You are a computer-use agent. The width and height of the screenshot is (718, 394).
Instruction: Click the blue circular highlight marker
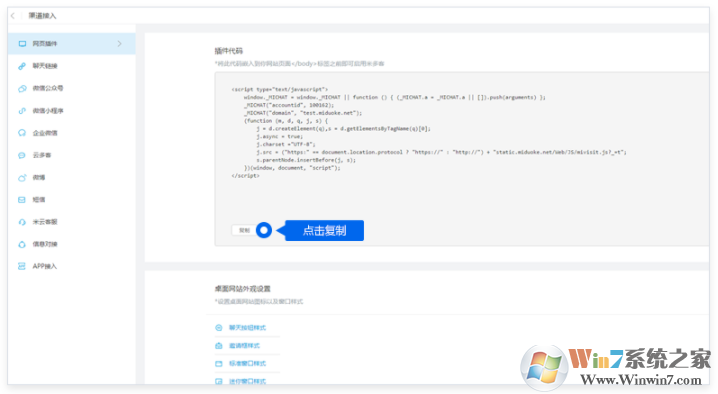[264, 230]
